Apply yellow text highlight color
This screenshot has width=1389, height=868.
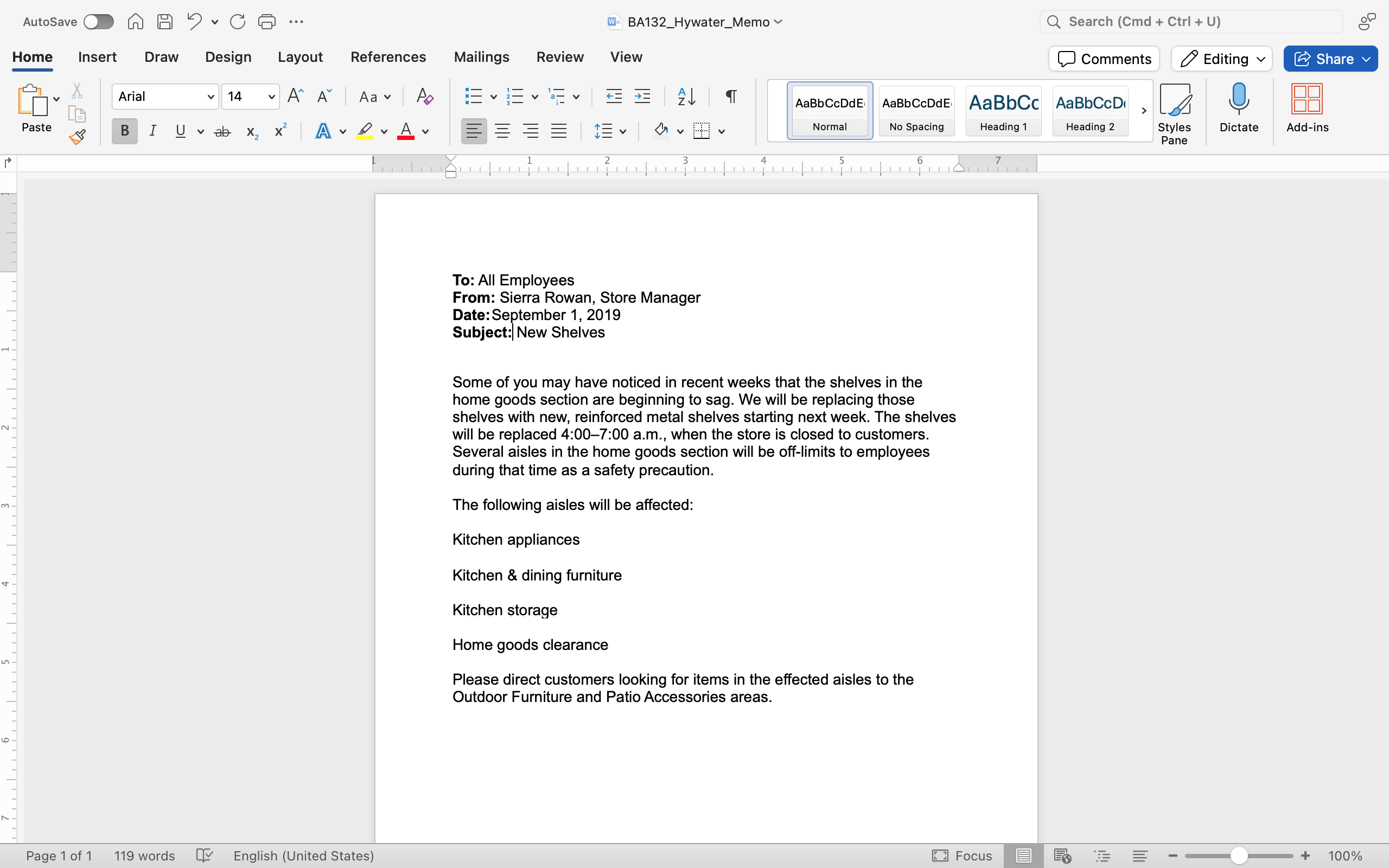365,131
